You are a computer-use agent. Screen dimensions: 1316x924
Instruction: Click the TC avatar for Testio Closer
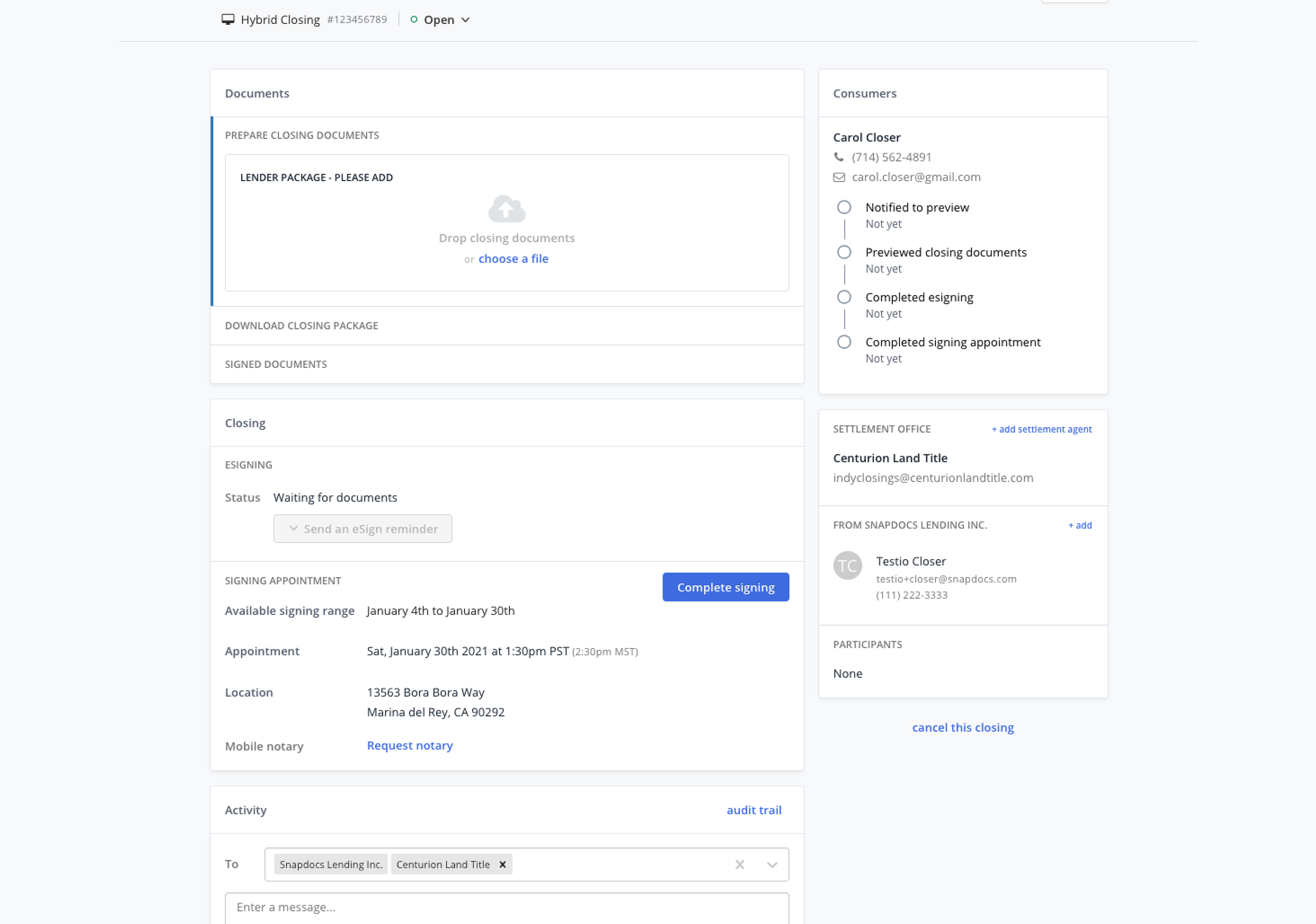[x=847, y=565]
